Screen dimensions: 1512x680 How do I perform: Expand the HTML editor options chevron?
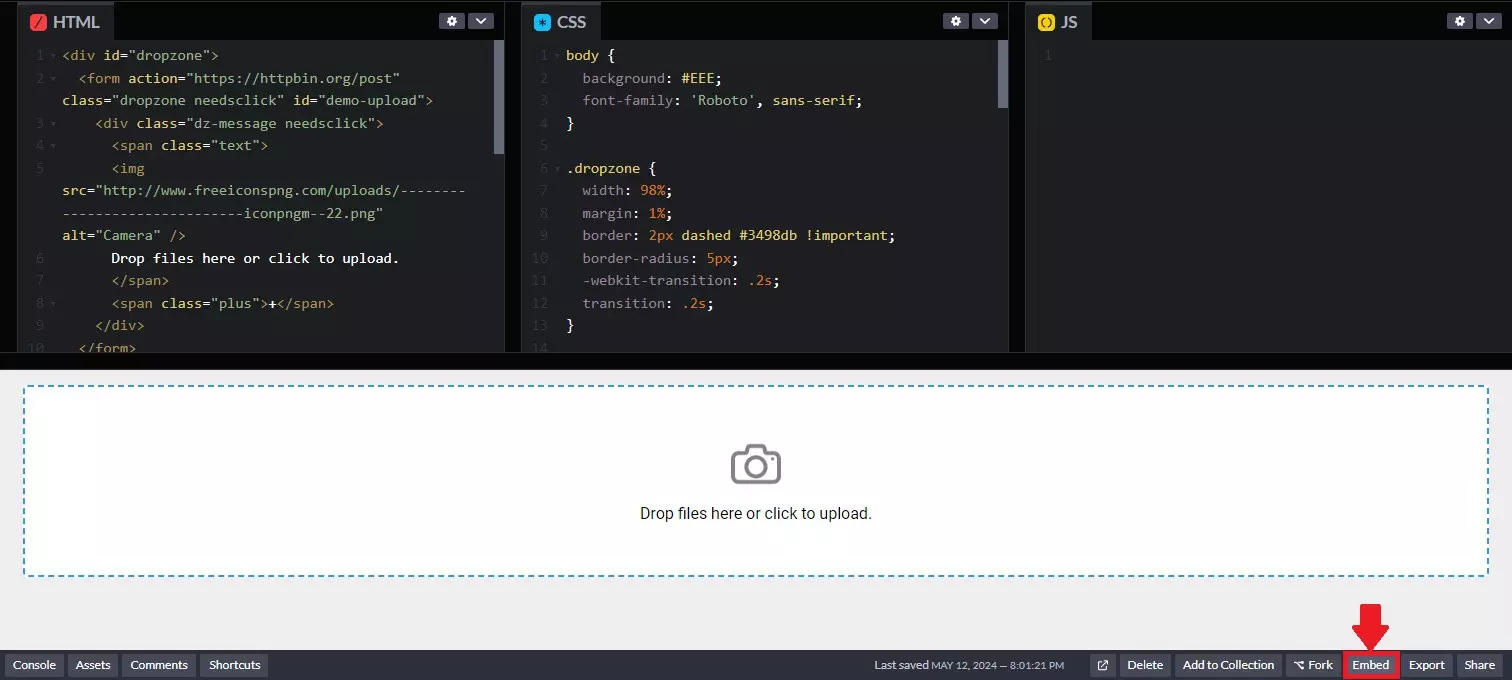[x=481, y=20]
